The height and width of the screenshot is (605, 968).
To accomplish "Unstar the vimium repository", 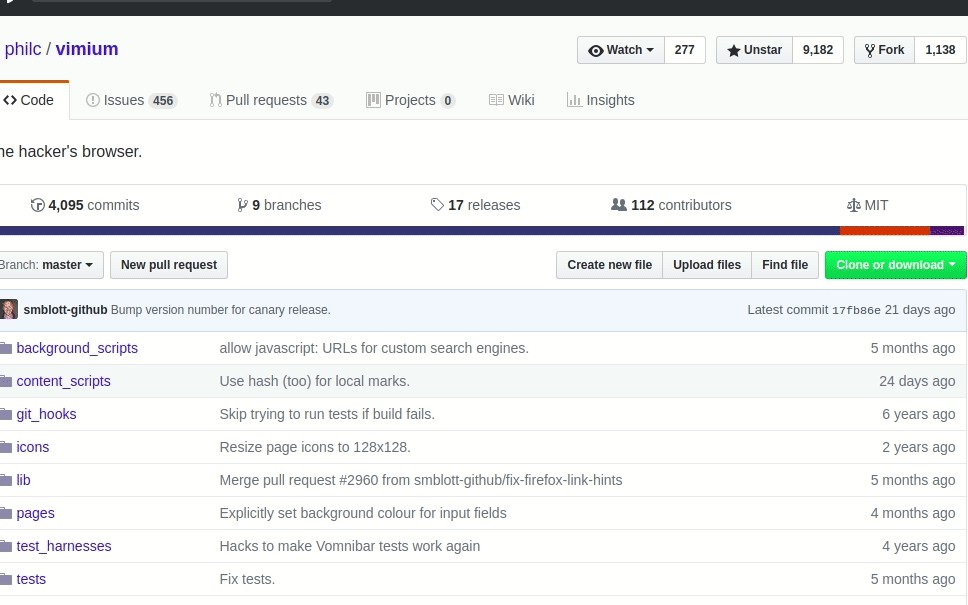I will pos(754,50).
